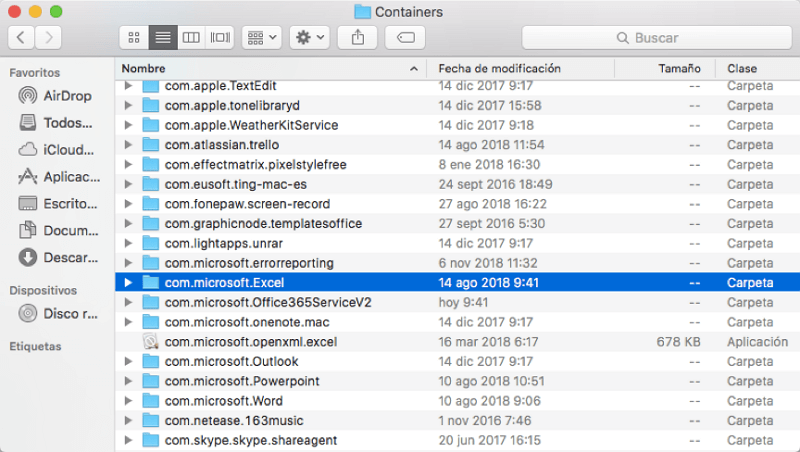Click the date 14 ago 2018 11:54
Viewport: 800px width, 452px height.
(x=491, y=145)
